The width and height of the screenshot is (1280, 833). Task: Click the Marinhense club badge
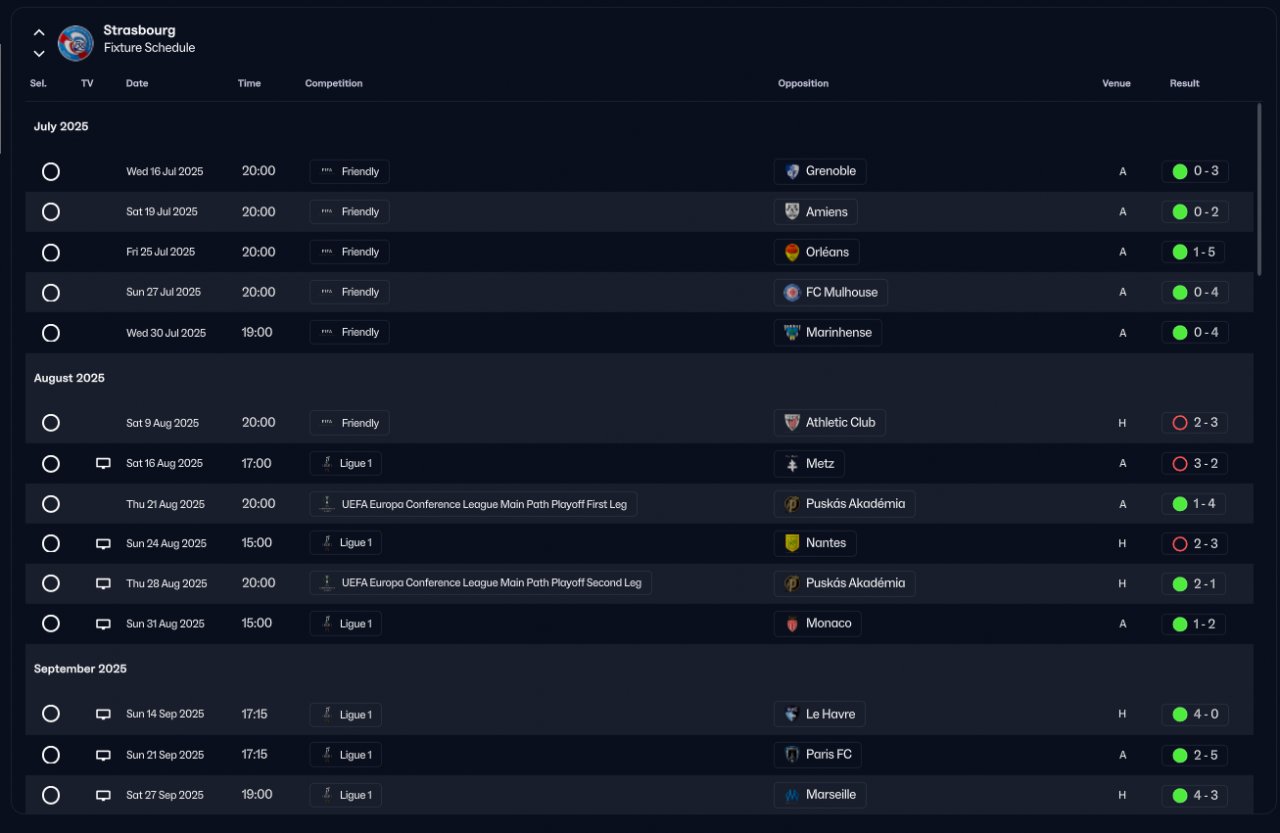[x=792, y=332]
